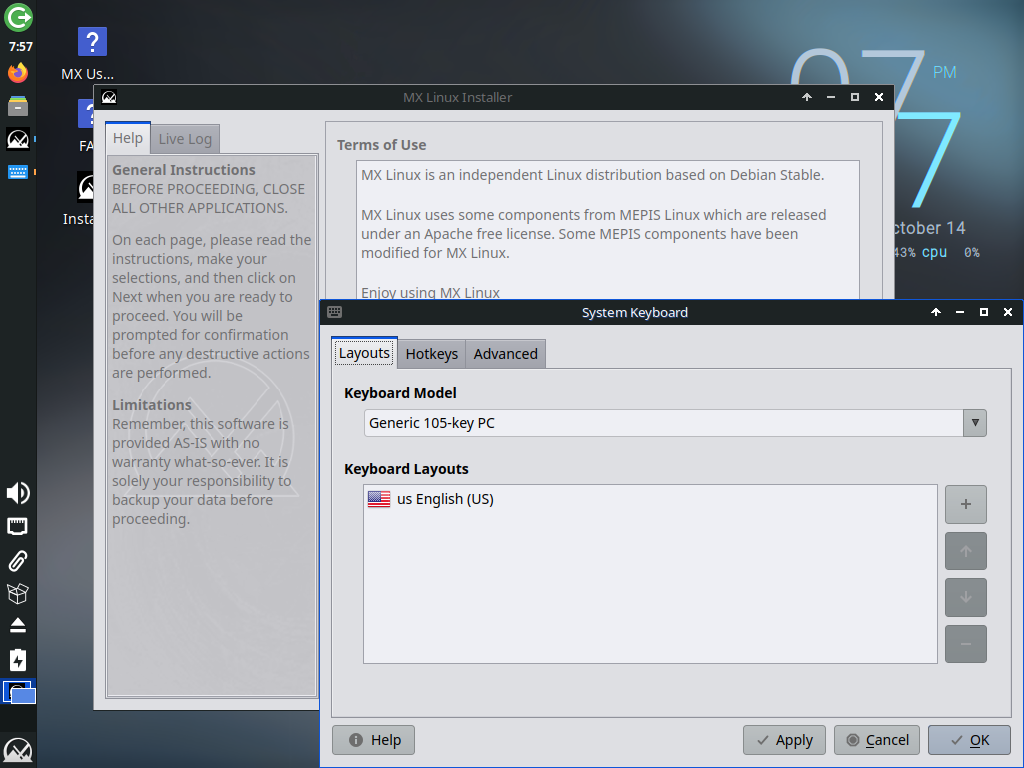Select System Keyboard taskbar entry in panel
Image resolution: width=1024 pixels, height=768 pixels.
pyautogui.click(x=18, y=172)
